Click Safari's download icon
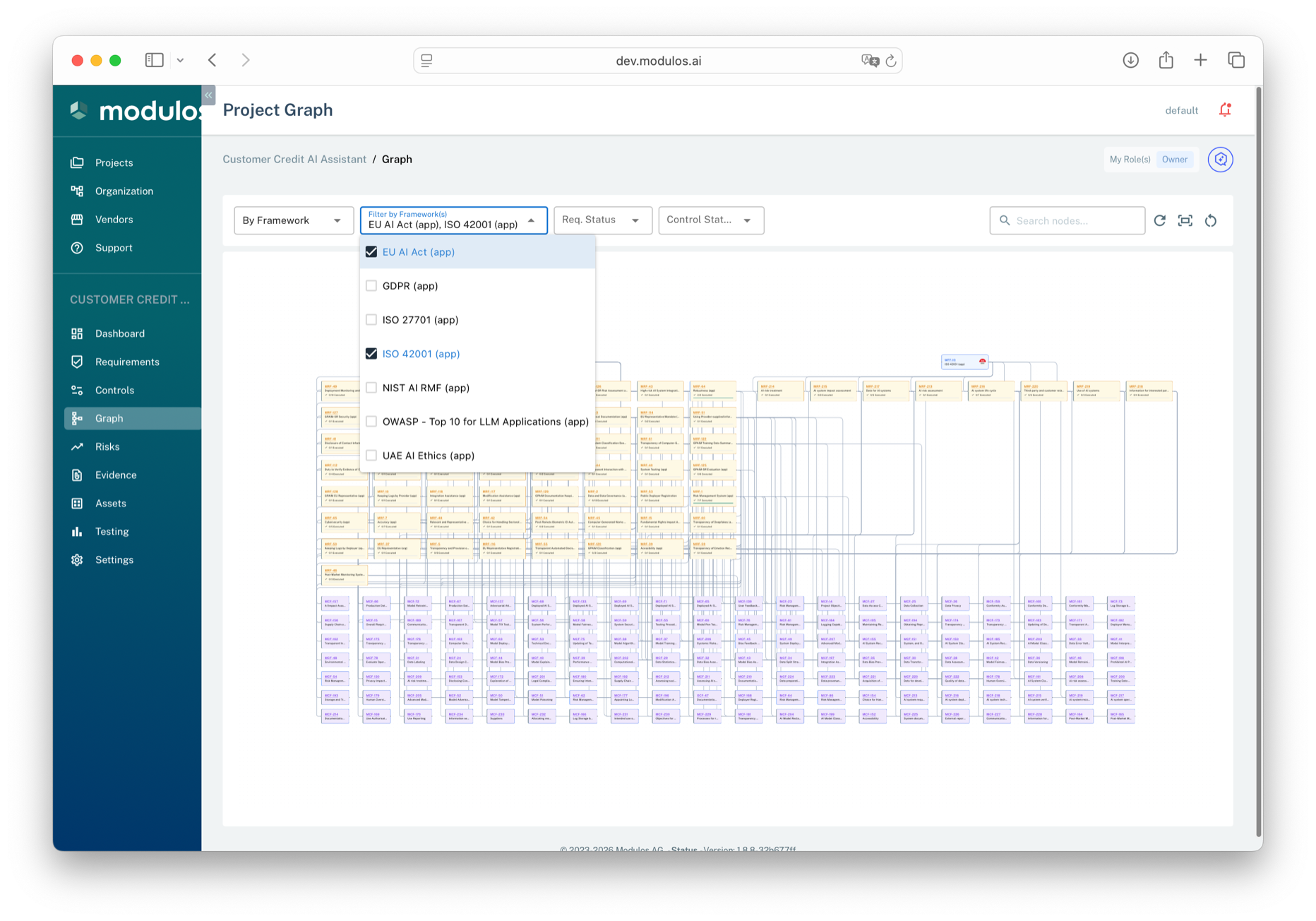Screen dimensions: 1316x921 (x=1130, y=60)
